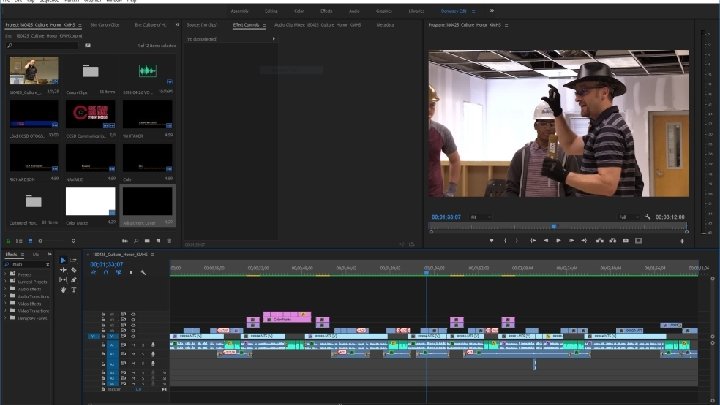This screenshot has width=720, height=405.
Task: Select the Hand tool
Action: point(63,290)
